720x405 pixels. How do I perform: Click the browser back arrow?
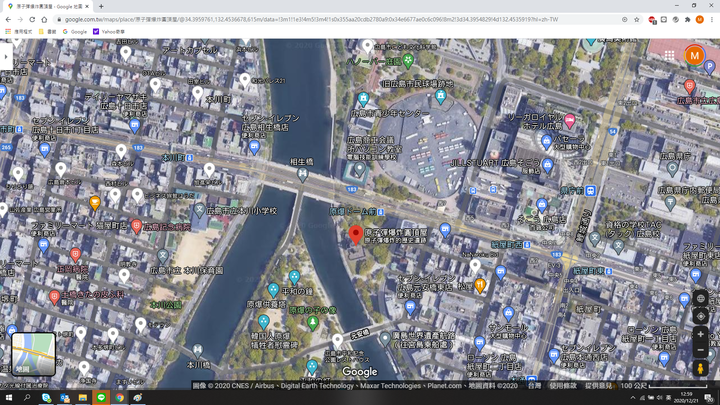tap(8, 19)
